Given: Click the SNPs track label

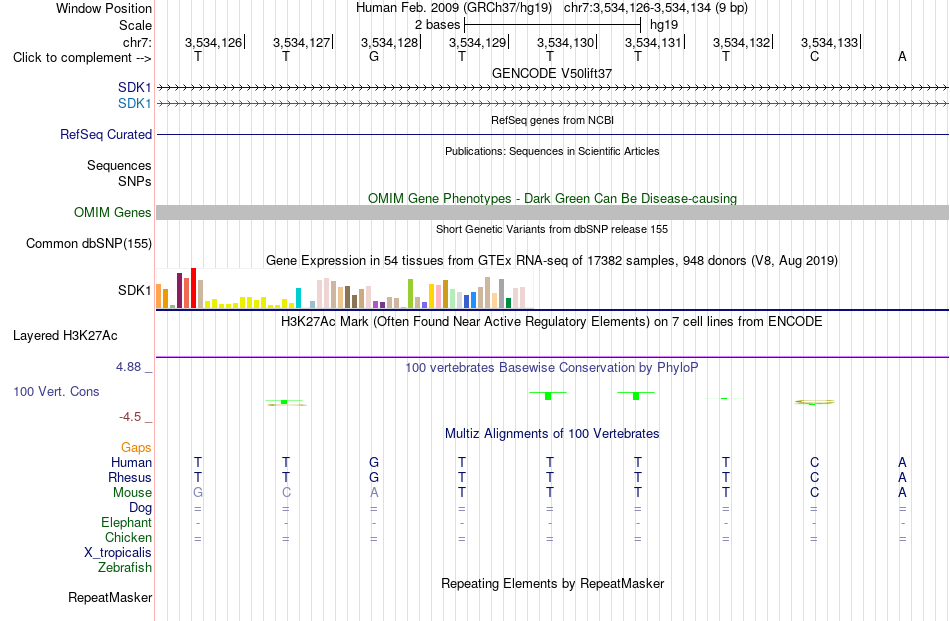Looking at the screenshot, I should pos(135,181).
